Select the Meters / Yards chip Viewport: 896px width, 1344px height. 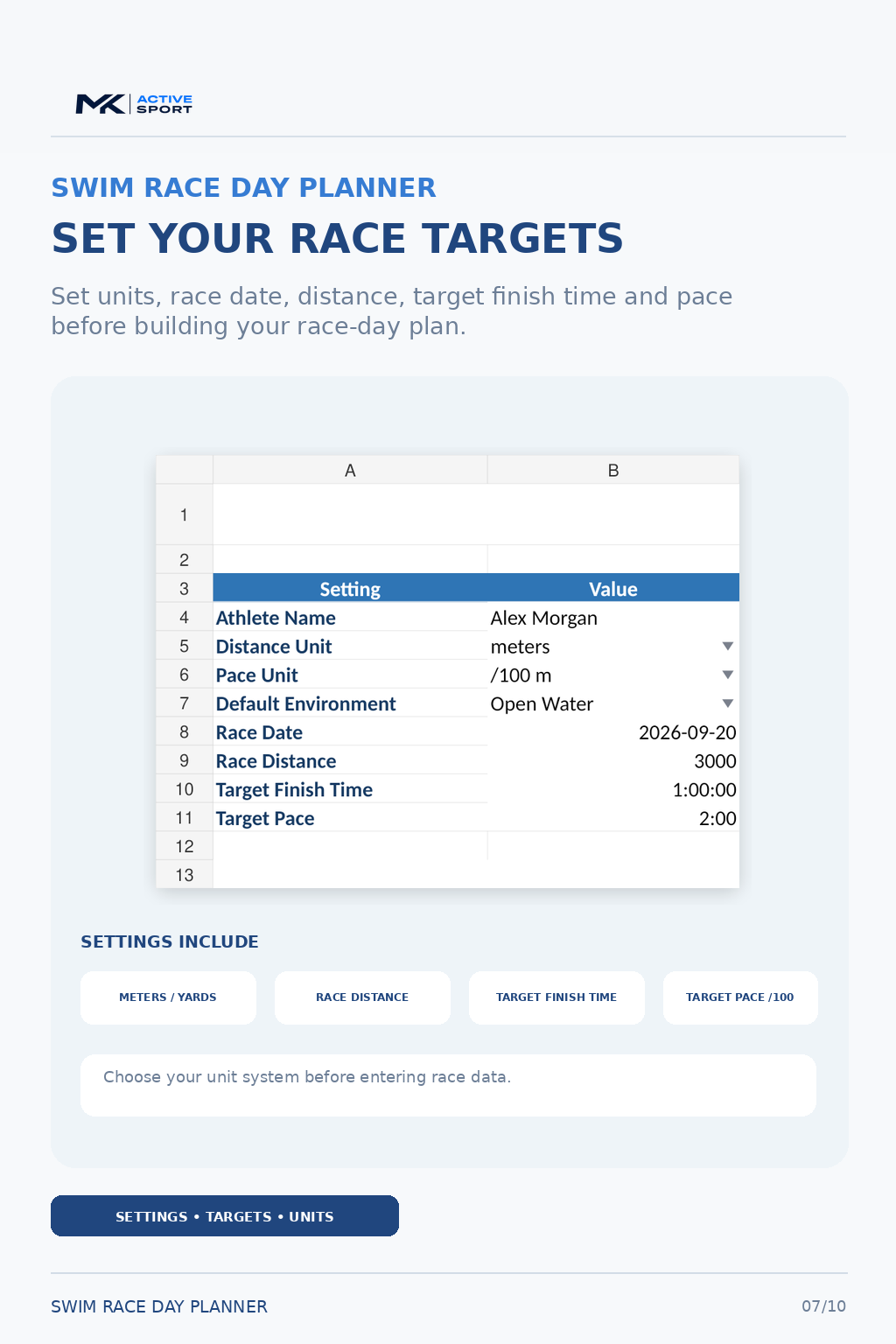point(168,997)
